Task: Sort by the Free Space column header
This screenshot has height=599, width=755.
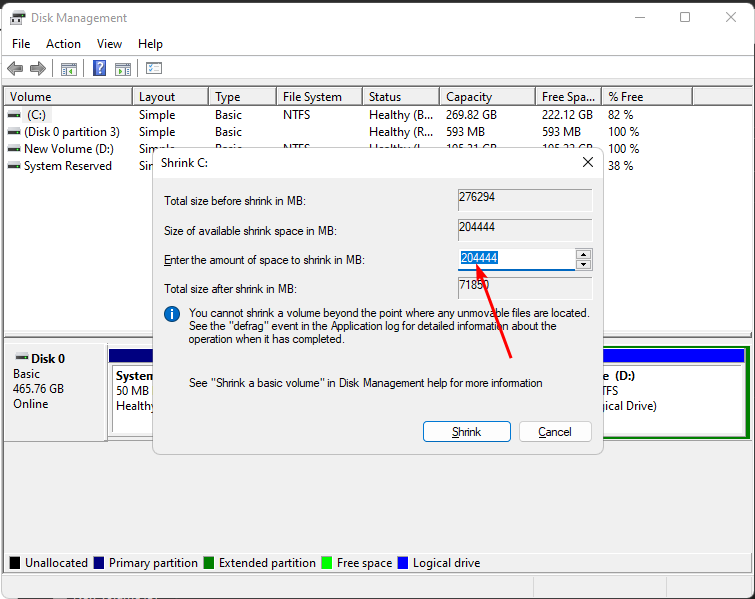Action: (568, 97)
